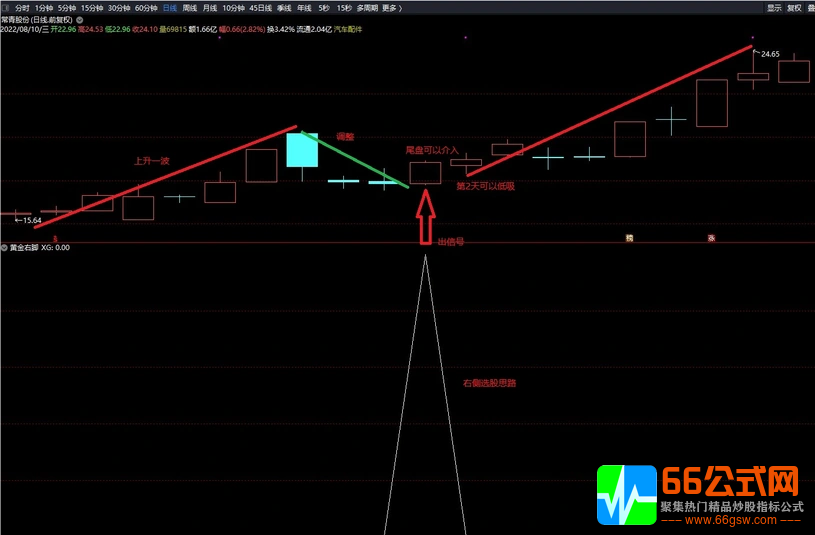Choose the 月线 monthly period

point(210,7)
